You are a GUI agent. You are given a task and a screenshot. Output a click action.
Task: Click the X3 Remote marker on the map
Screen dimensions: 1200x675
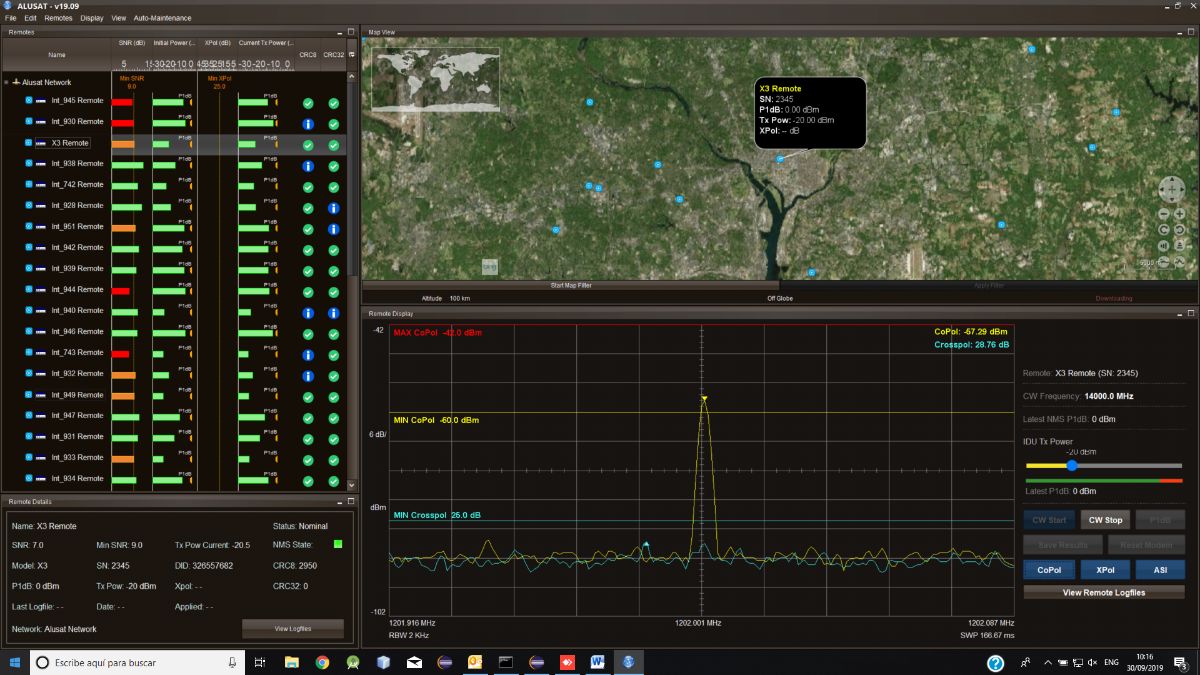point(780,159)
